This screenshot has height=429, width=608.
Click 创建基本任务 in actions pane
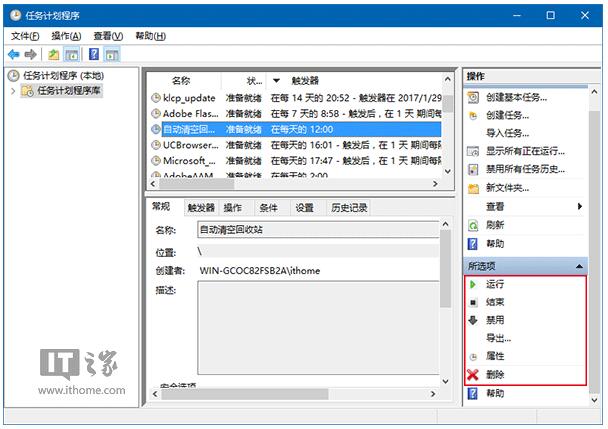click(x=516, y=97)
